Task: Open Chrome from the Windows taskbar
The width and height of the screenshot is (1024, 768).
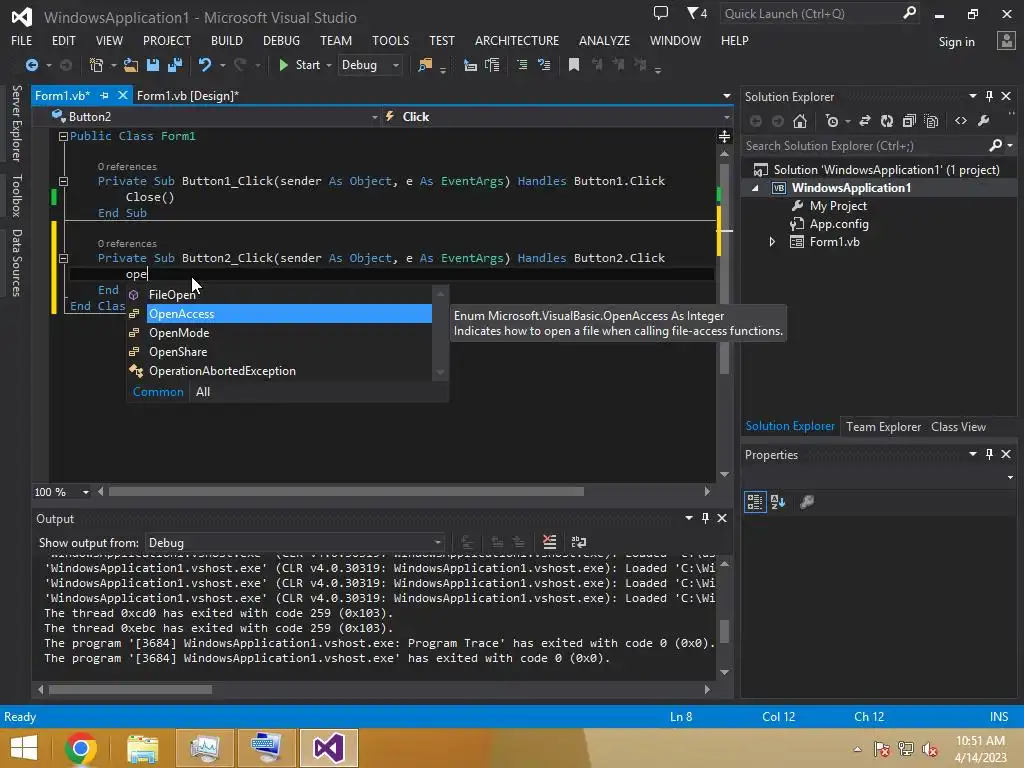Action: pyautogui.click(x=81, y=748)
